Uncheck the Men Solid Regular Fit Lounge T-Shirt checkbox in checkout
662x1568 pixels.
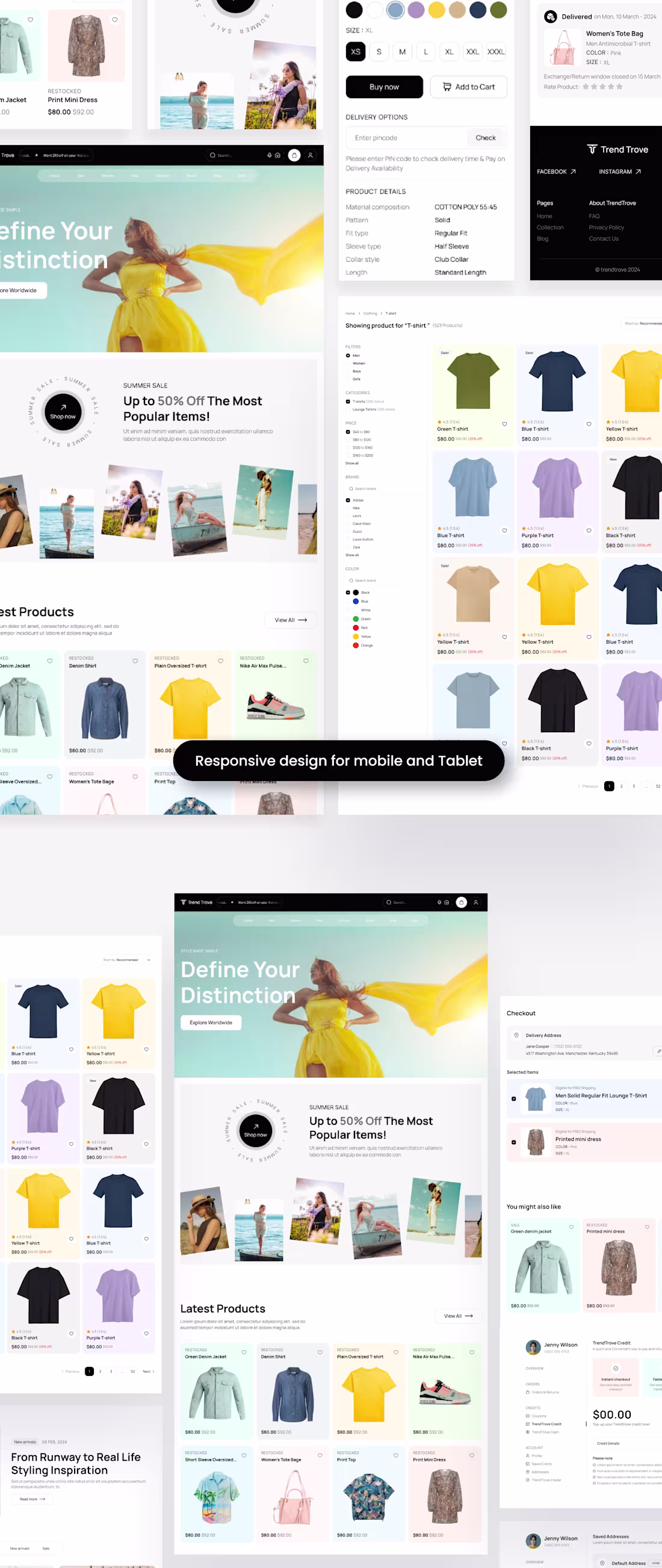click(513, 1099)
